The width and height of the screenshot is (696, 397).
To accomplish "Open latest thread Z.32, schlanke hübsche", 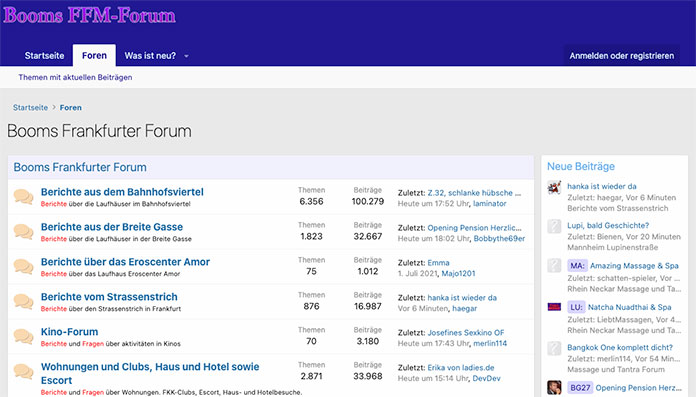I will [x=474, y=193].
